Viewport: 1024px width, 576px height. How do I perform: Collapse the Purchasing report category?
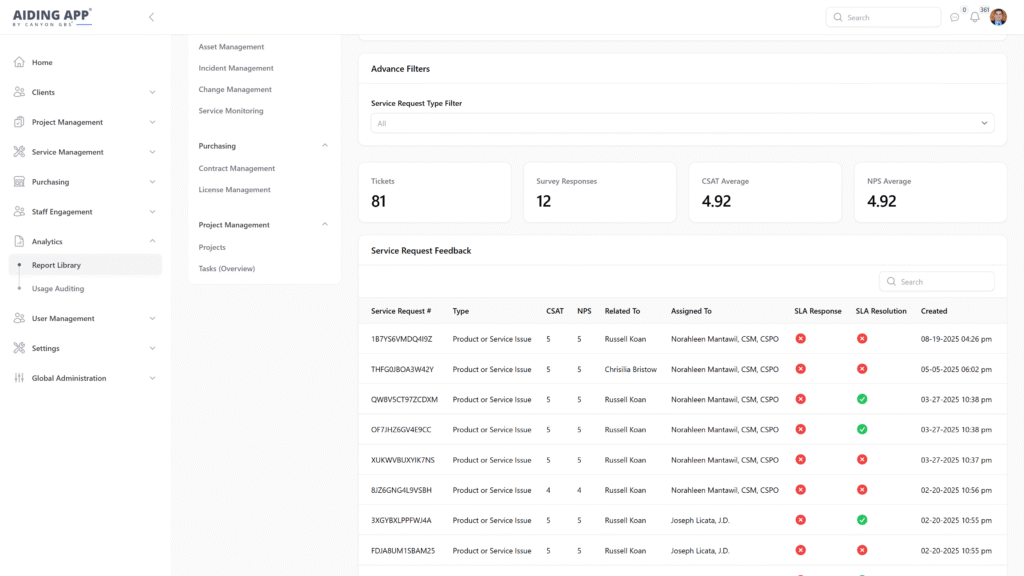(324, 146)
